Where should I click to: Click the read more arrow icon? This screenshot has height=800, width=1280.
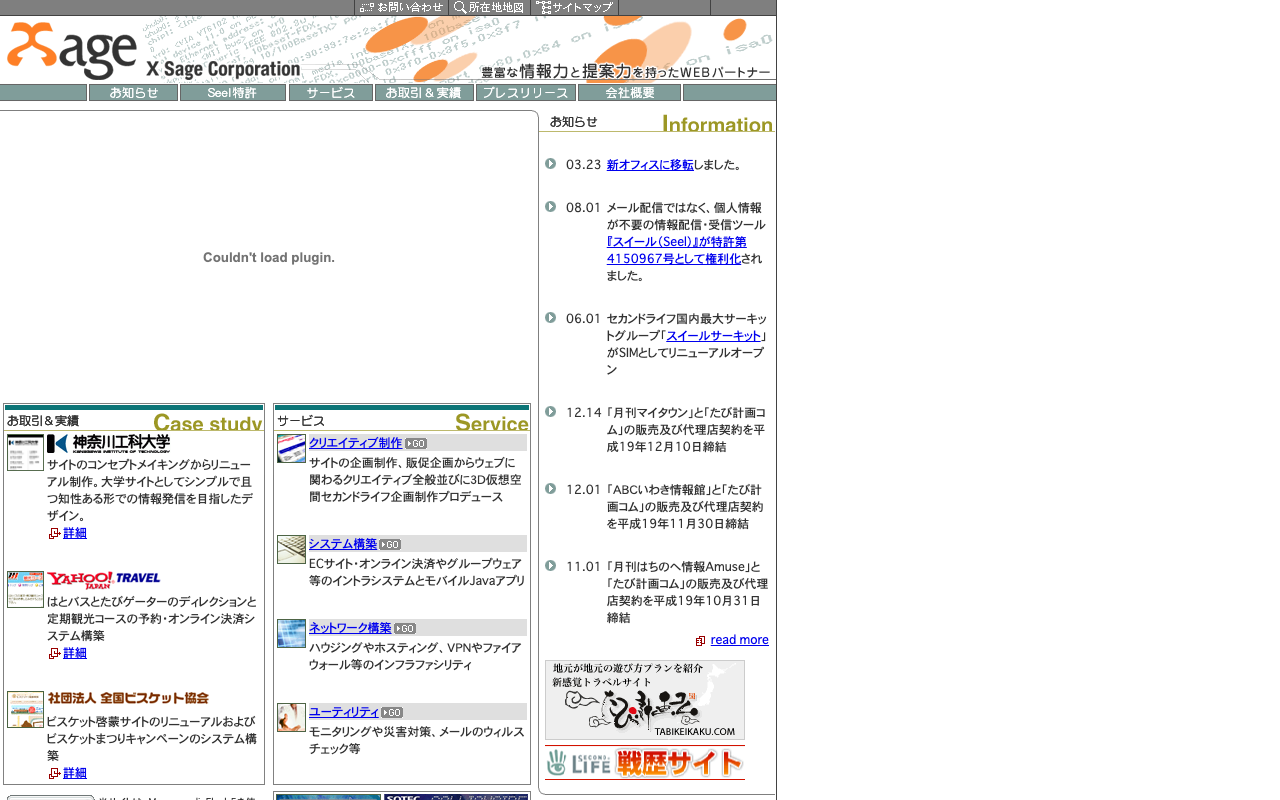pyautogui.click(x=701, y=641)
